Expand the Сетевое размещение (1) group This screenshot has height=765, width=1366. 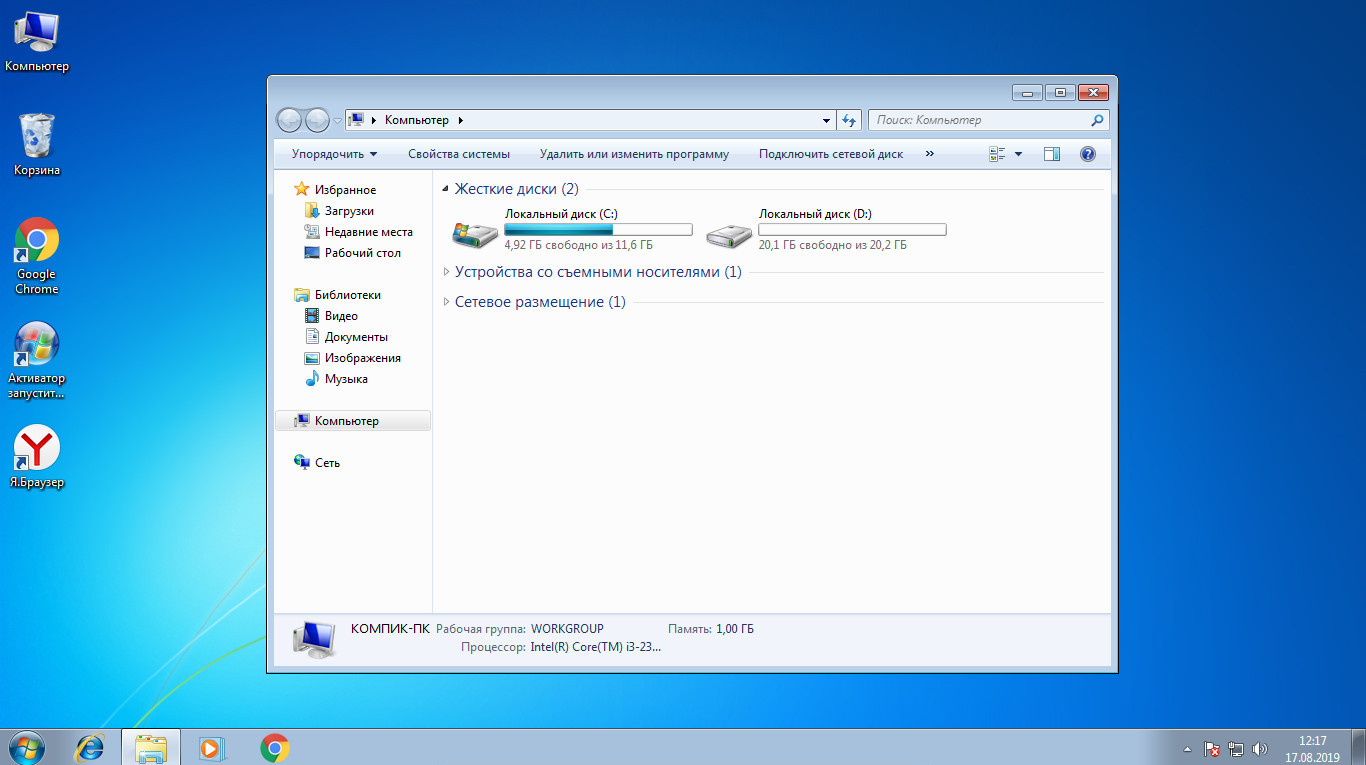click(446, 302)
